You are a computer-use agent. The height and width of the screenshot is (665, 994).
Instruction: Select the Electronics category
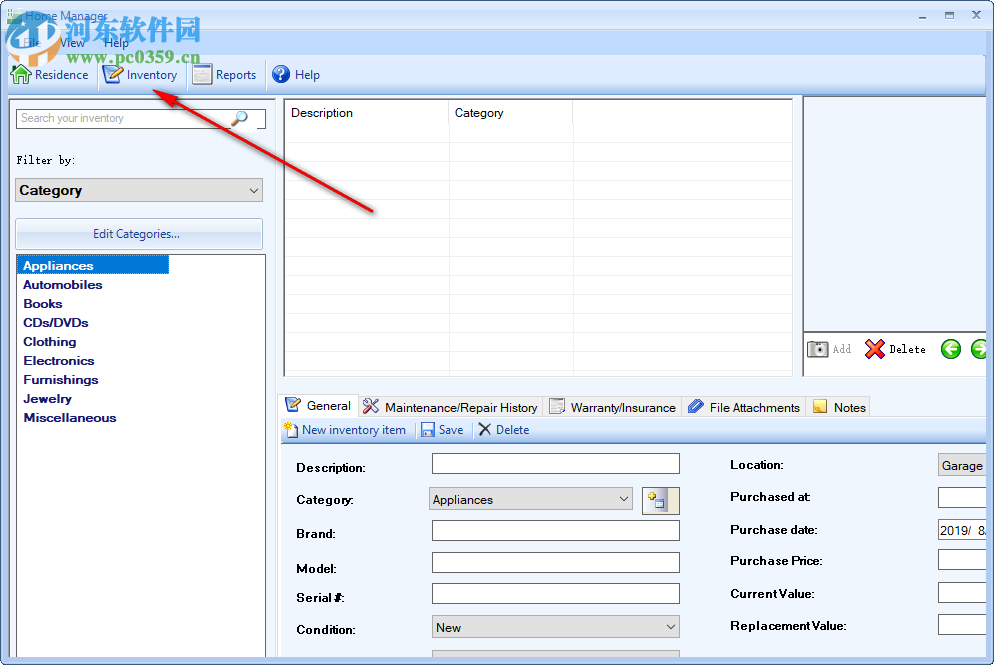[58, 360]
